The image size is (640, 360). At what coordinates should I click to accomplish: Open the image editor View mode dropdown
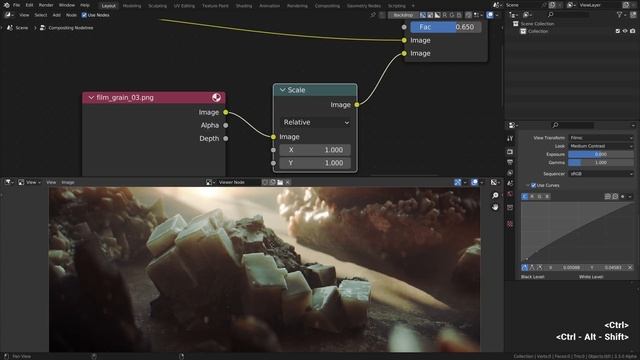(x=29, y=182)
